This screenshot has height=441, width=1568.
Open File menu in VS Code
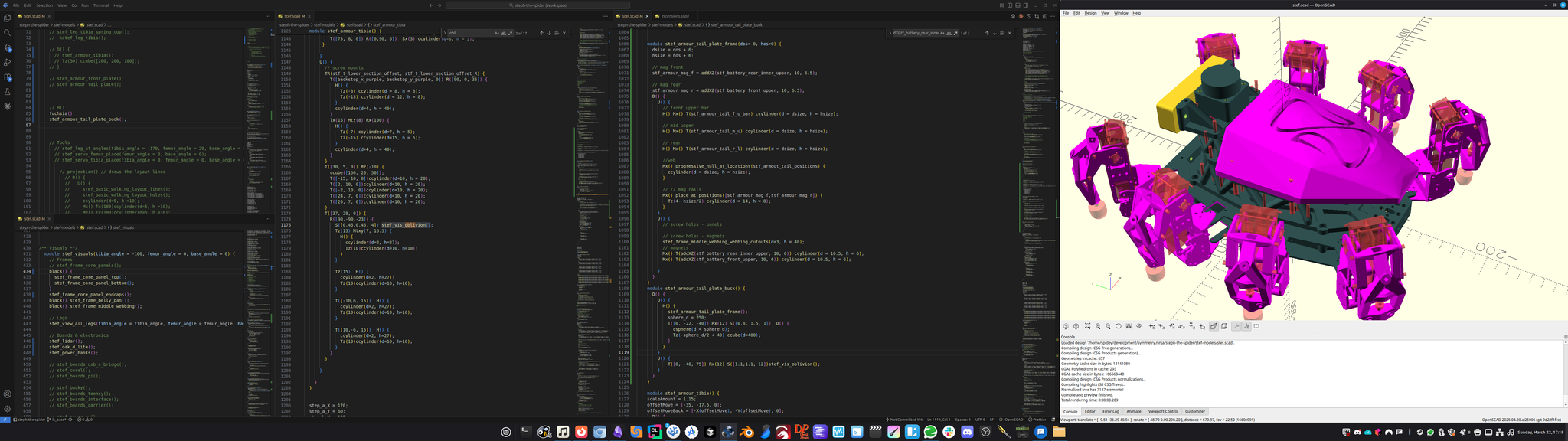[16, 5]
